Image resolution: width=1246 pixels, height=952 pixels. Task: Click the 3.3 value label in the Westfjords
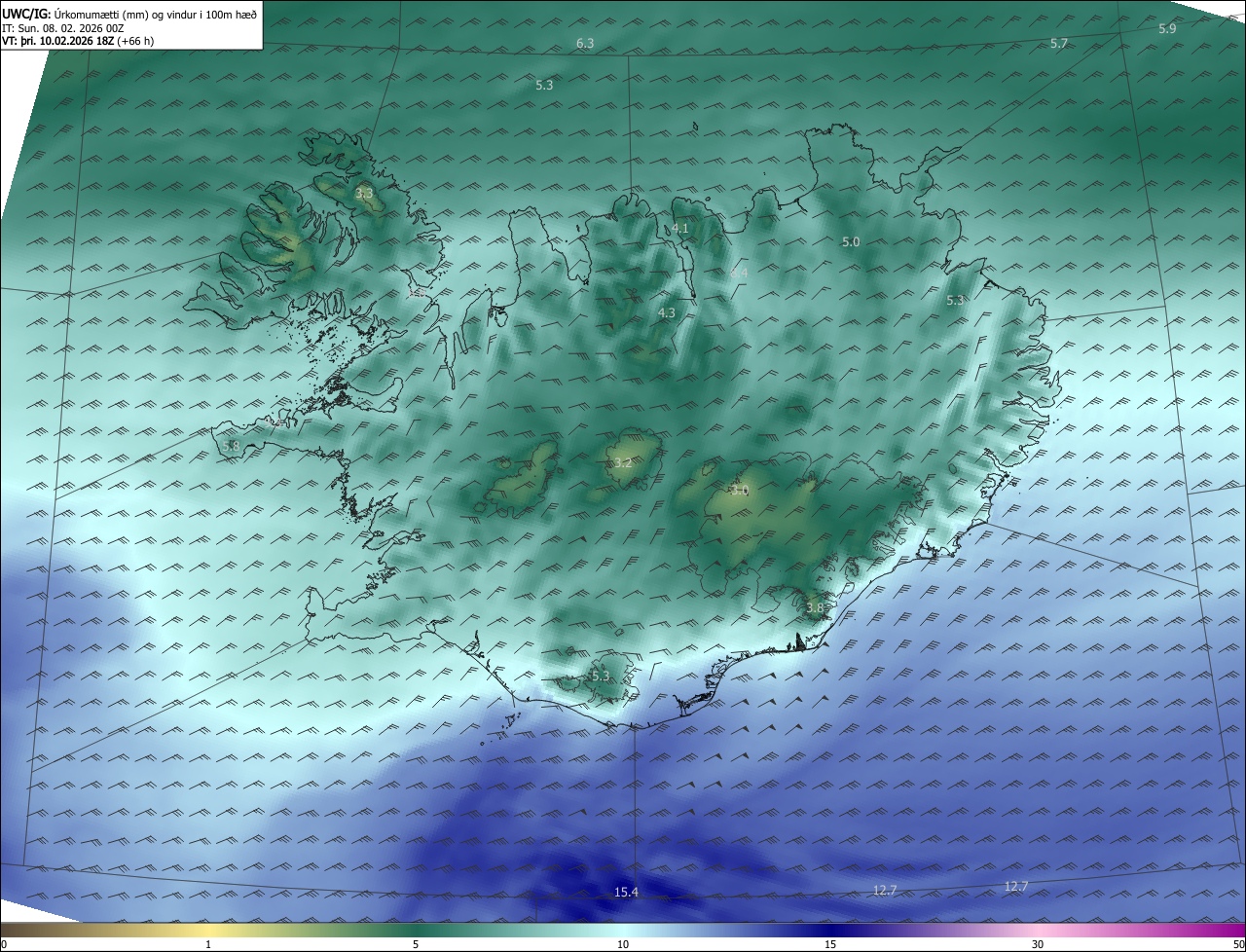(x=364, y=194)
